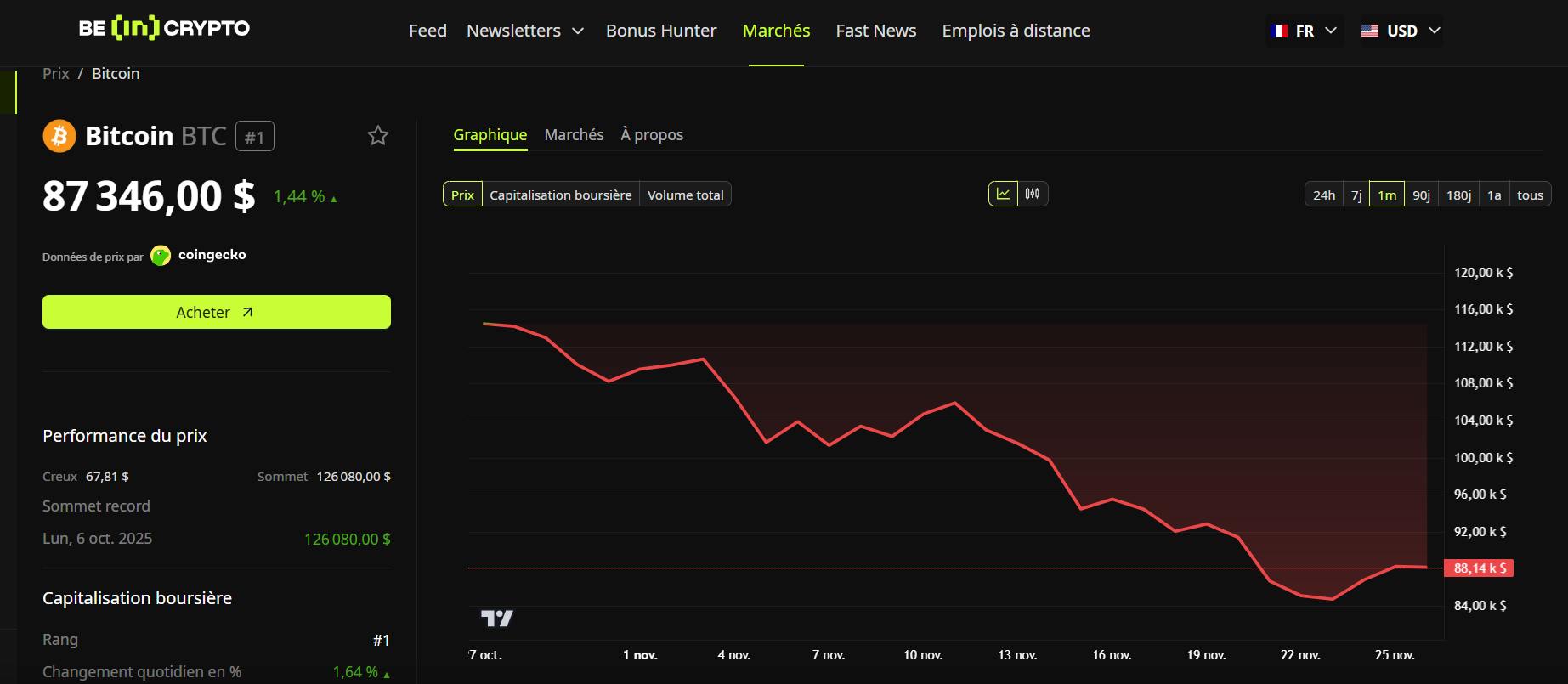Open Fast News in navigation

click(x=876, y=31)
